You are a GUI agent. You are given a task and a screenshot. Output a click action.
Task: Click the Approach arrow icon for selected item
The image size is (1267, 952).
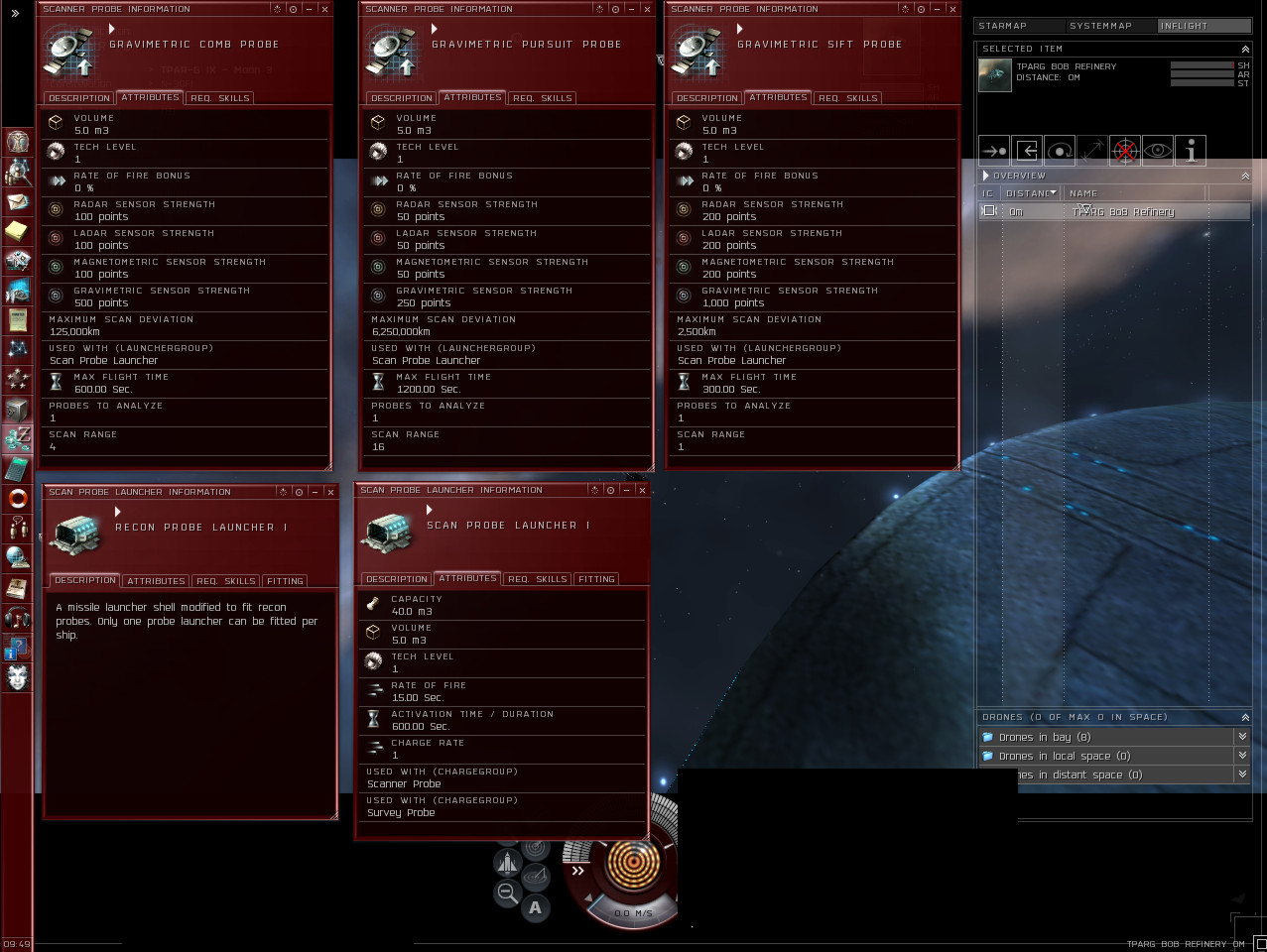[x=994, y=151]
